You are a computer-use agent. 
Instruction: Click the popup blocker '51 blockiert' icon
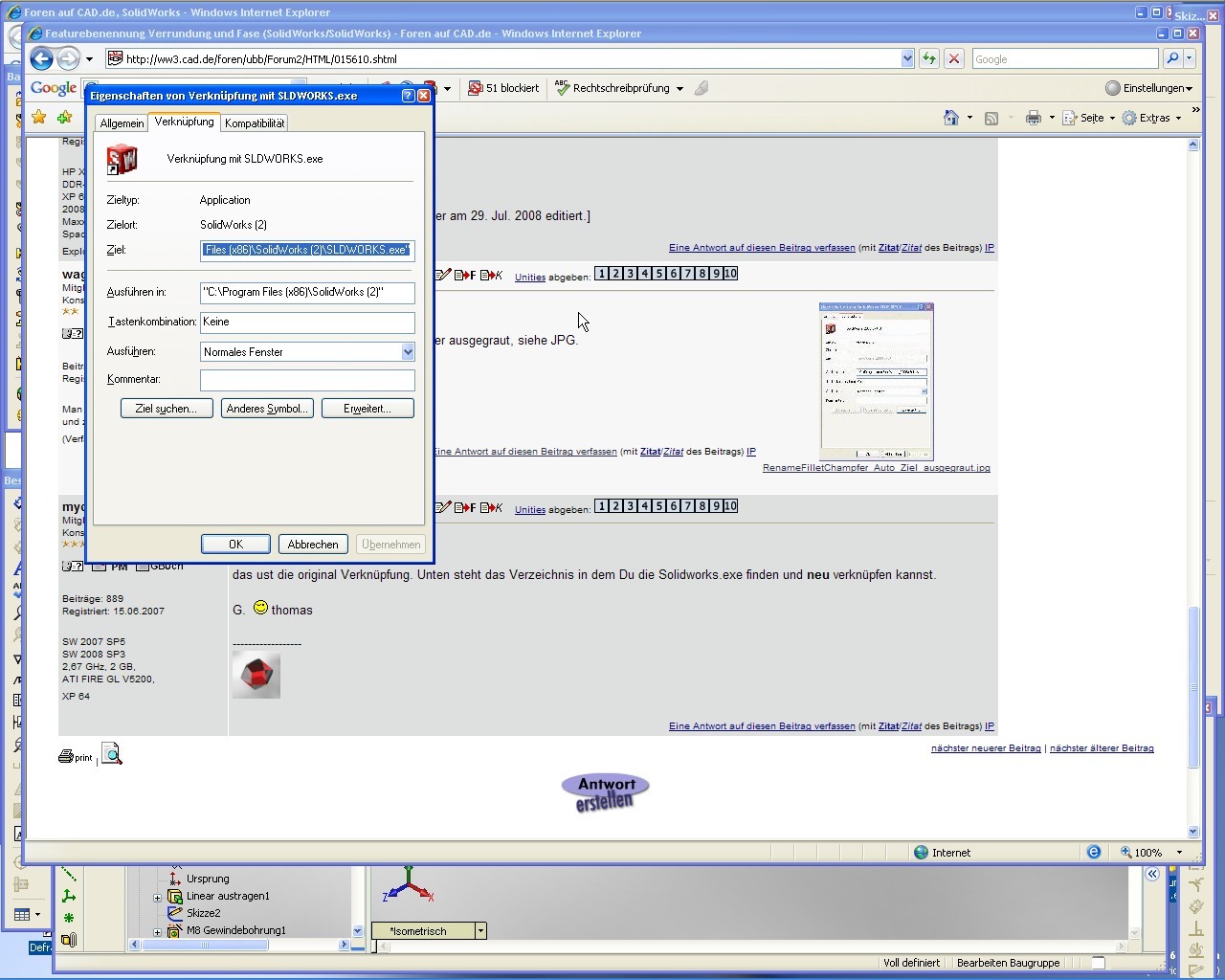[x=475, y=88]
